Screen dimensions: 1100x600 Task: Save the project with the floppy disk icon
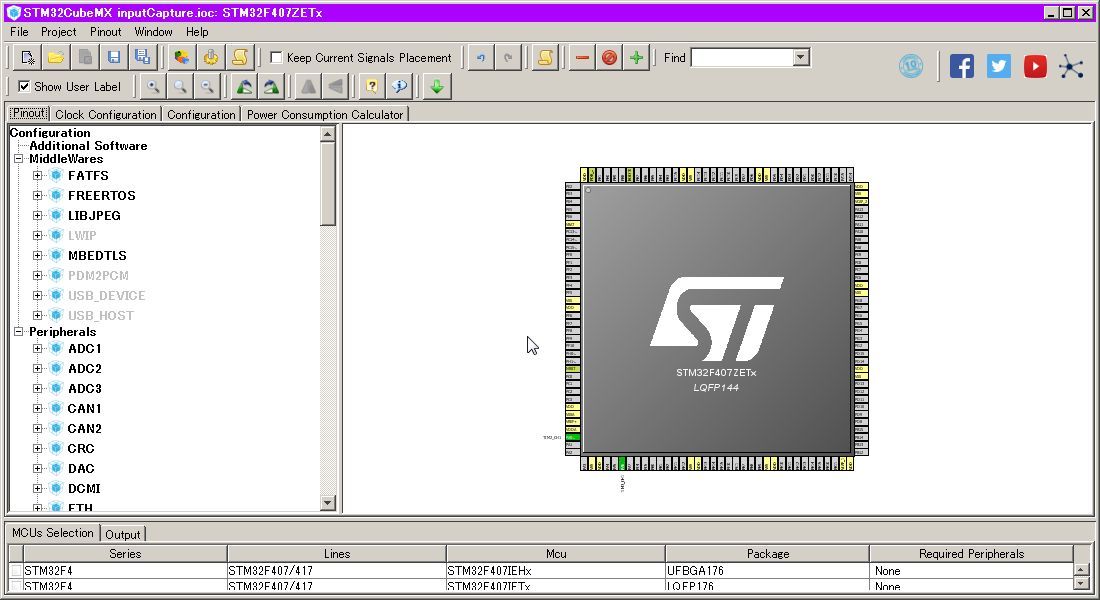[x=114, y=58]
